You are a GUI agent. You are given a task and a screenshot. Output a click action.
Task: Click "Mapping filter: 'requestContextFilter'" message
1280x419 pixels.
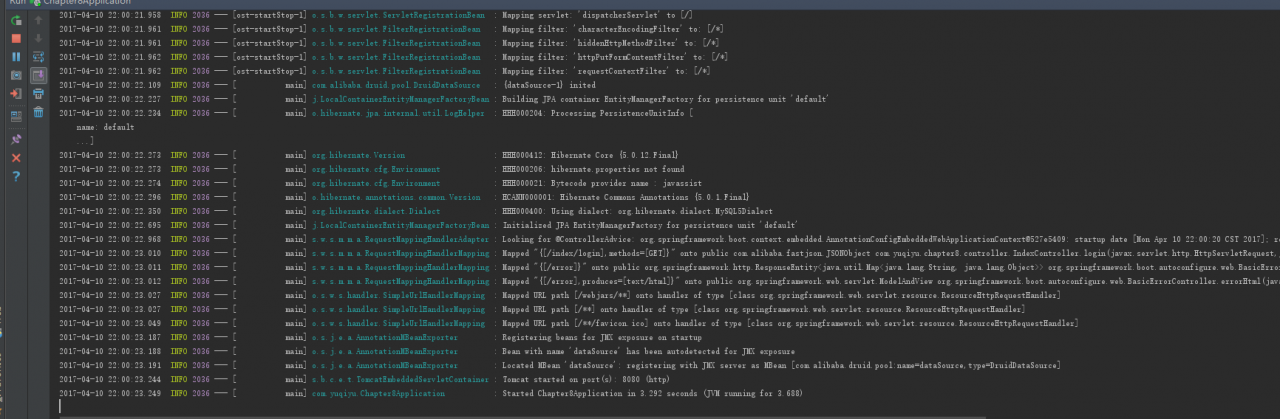(x=606, y=72)
